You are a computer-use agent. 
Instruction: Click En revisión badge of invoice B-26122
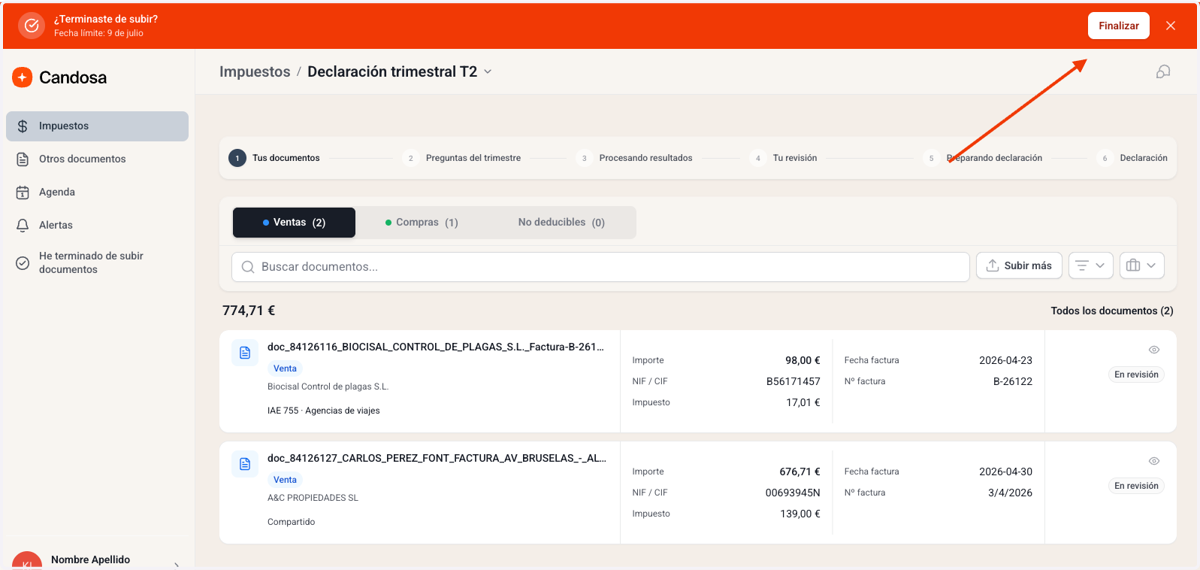pos(1136,375)
